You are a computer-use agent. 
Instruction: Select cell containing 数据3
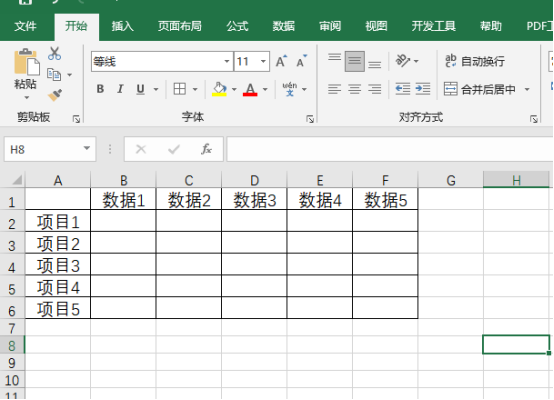(254, 200)
